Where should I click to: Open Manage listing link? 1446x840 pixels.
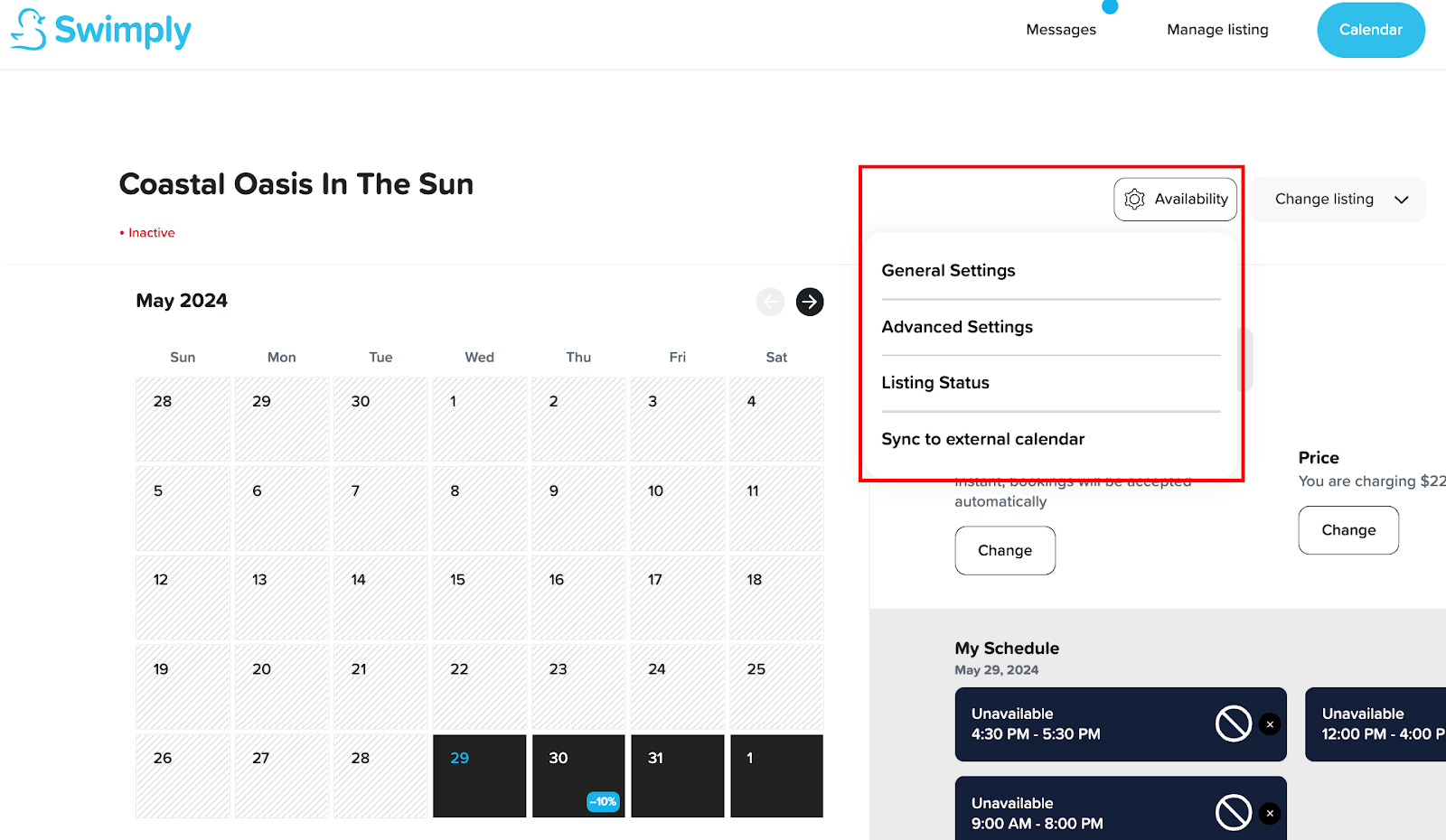coord(1217,30)
